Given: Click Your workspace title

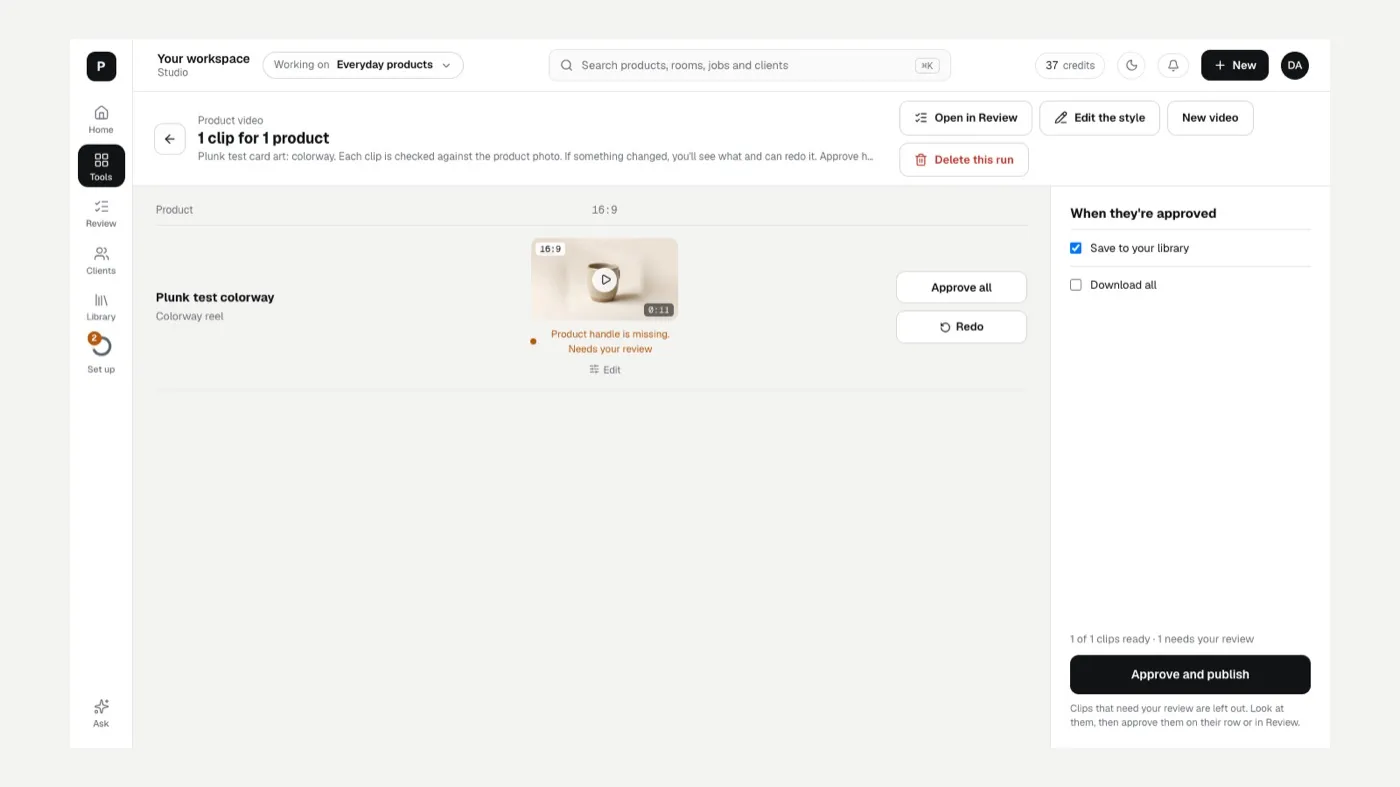Looking at the screenshot, I should (203, 59).
